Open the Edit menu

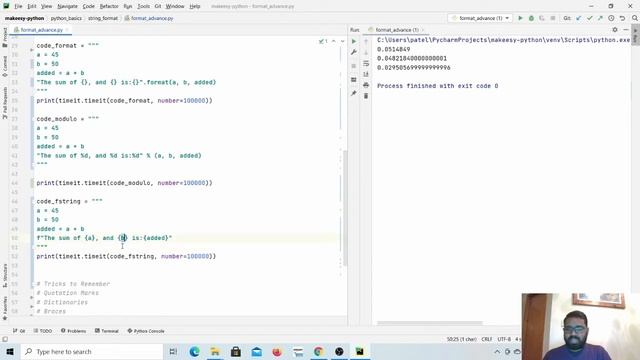(32, 7)
